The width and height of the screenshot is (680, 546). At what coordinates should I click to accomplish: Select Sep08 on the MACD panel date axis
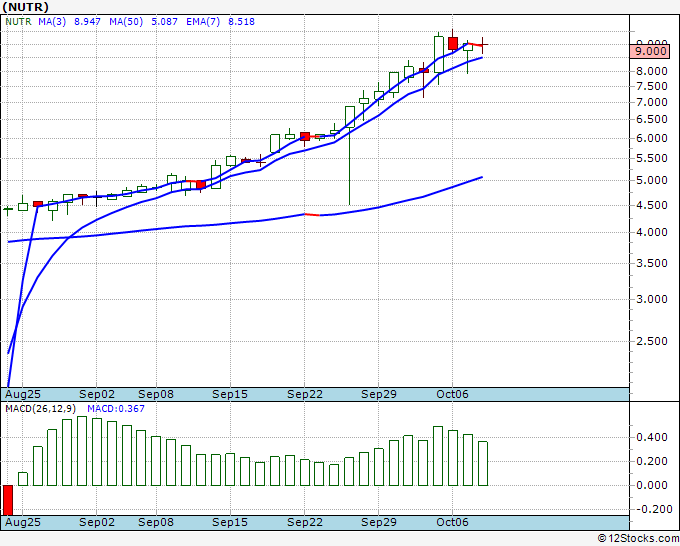(x=156, y=522)
